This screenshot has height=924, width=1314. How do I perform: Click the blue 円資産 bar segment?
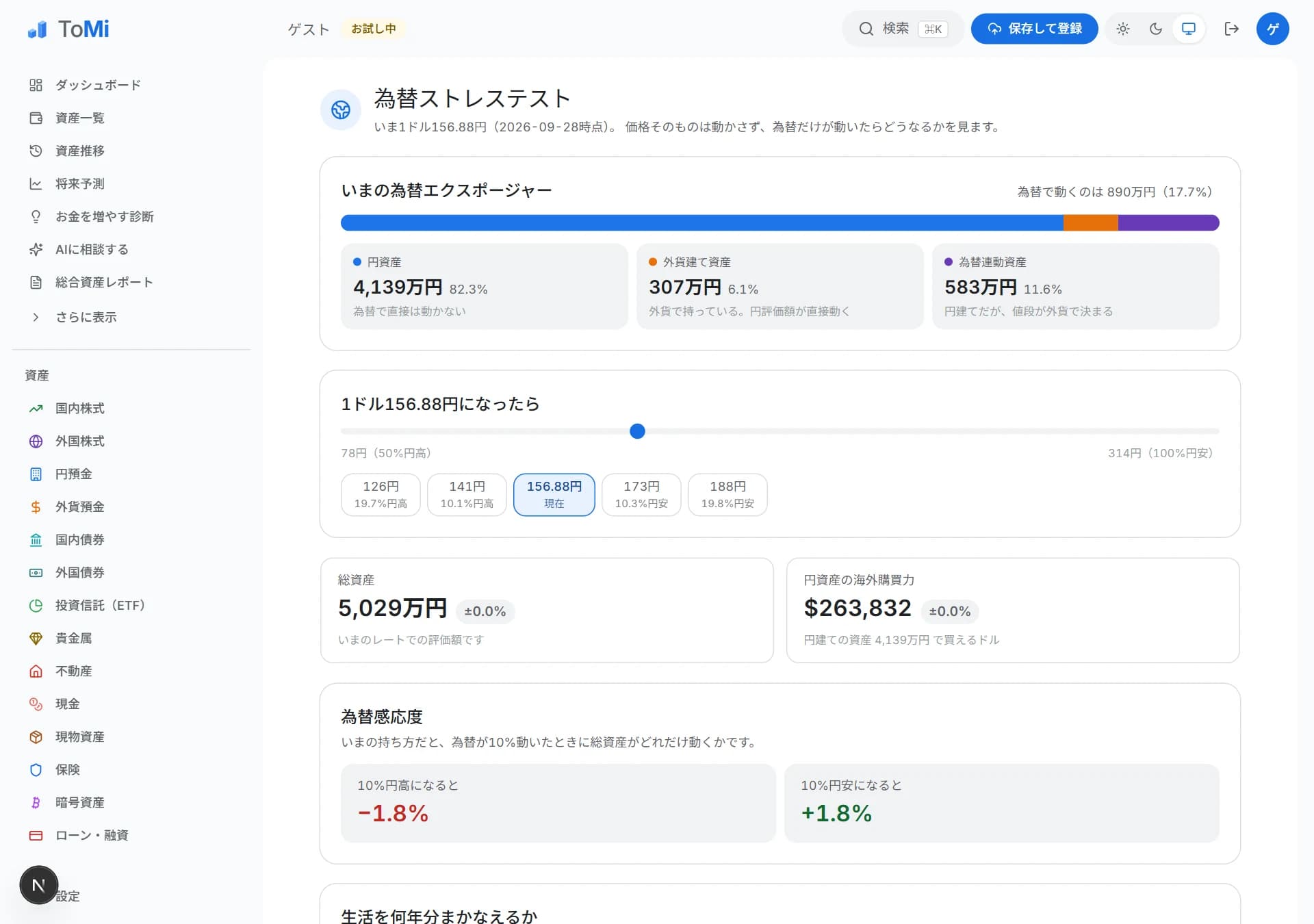[702, 222]
